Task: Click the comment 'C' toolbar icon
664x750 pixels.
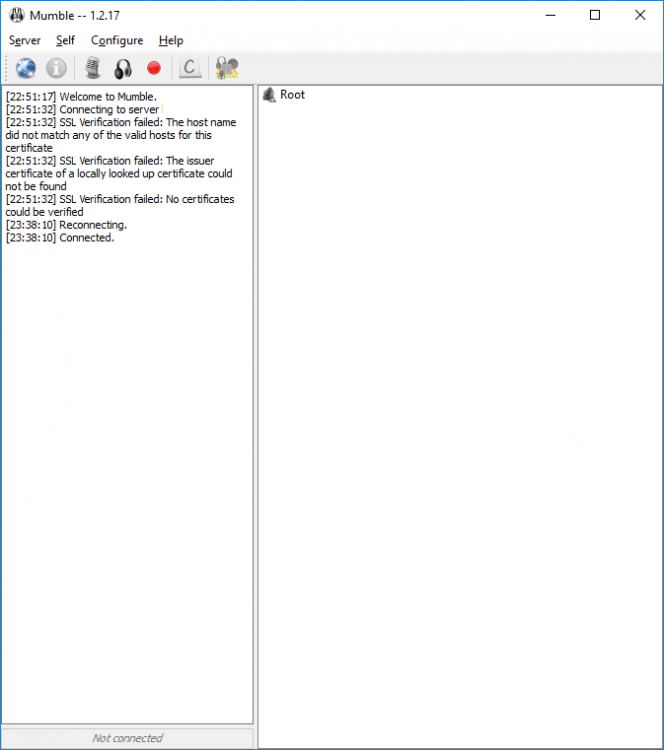Action: (189, 68)
